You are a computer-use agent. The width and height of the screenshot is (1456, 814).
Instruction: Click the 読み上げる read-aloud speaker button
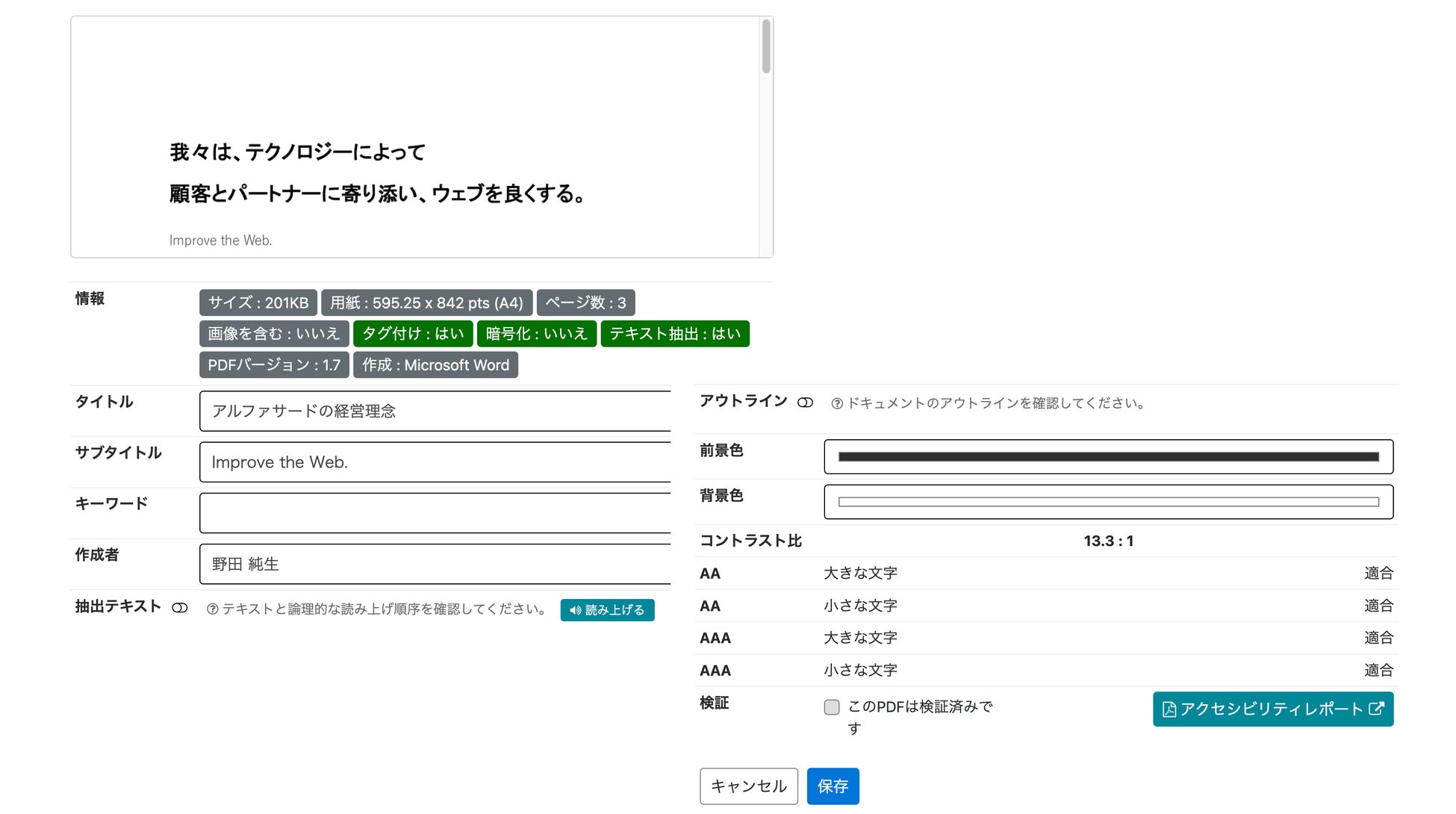click(x=607, y=610)
